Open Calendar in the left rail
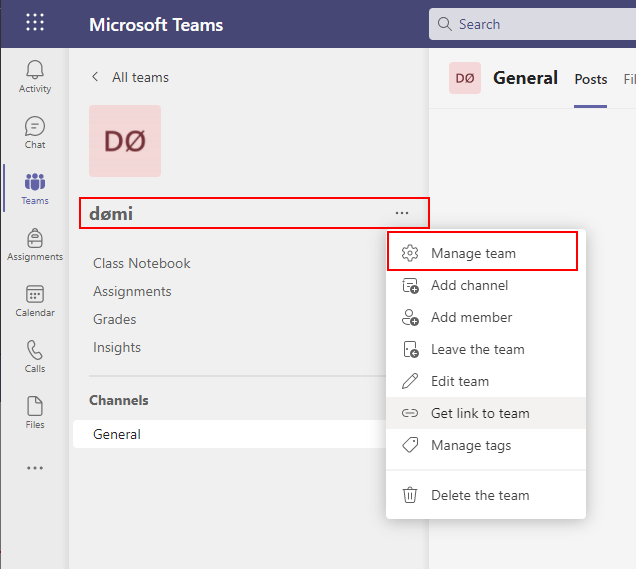 (35, 301)
